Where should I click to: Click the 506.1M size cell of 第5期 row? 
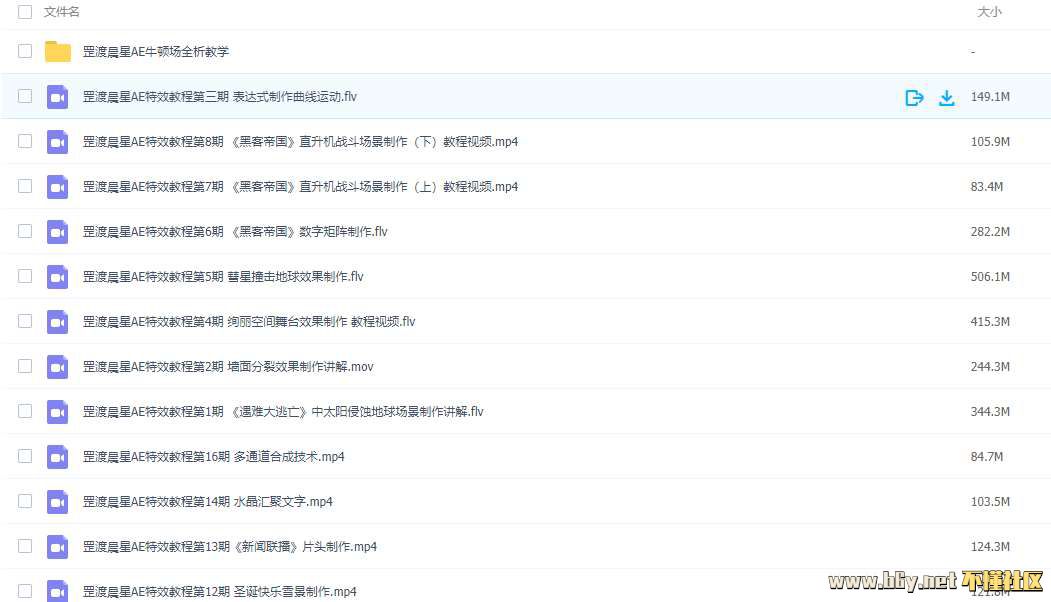coord(990,277)
